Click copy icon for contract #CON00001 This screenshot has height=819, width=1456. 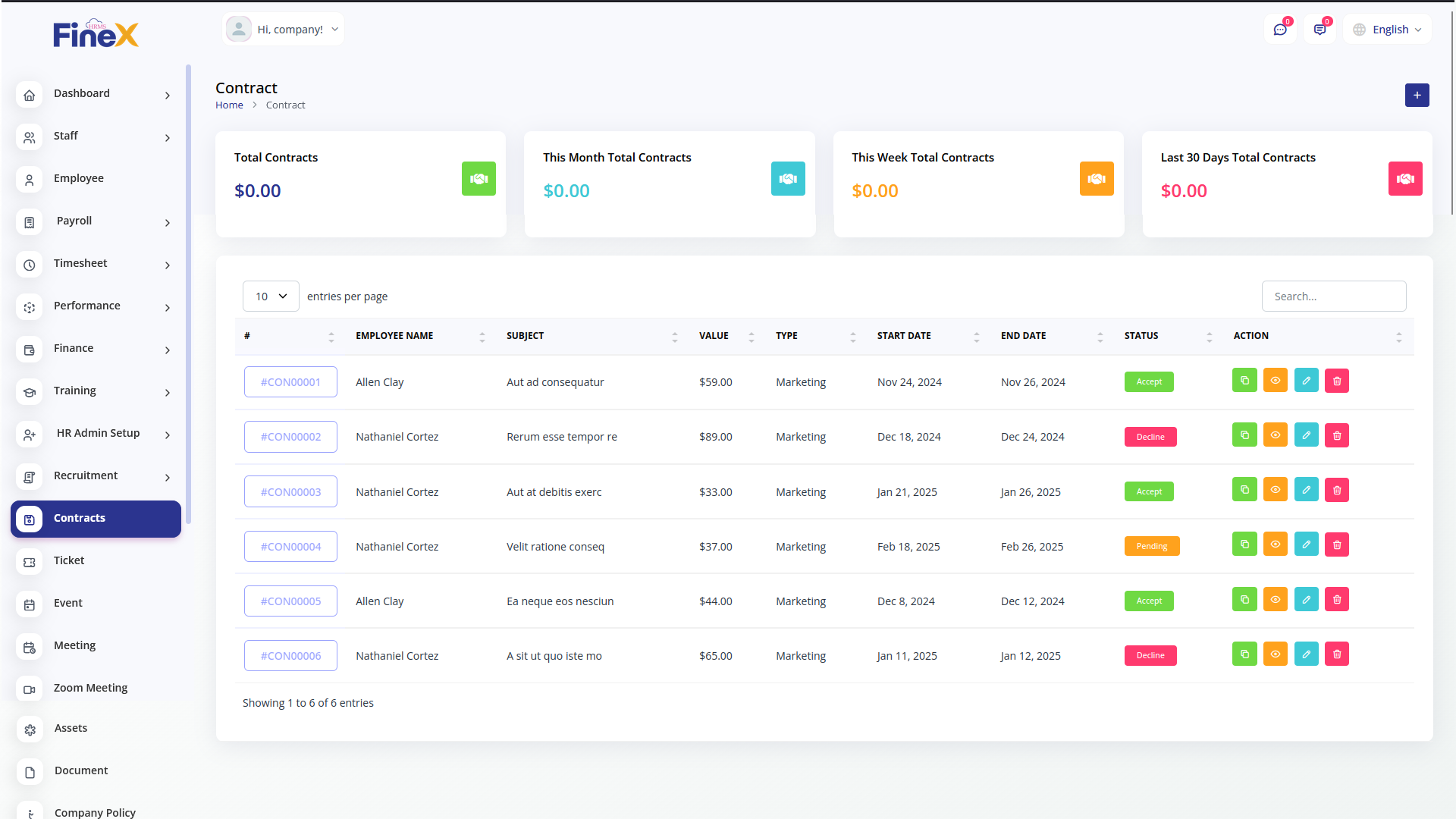(1244, 381)
